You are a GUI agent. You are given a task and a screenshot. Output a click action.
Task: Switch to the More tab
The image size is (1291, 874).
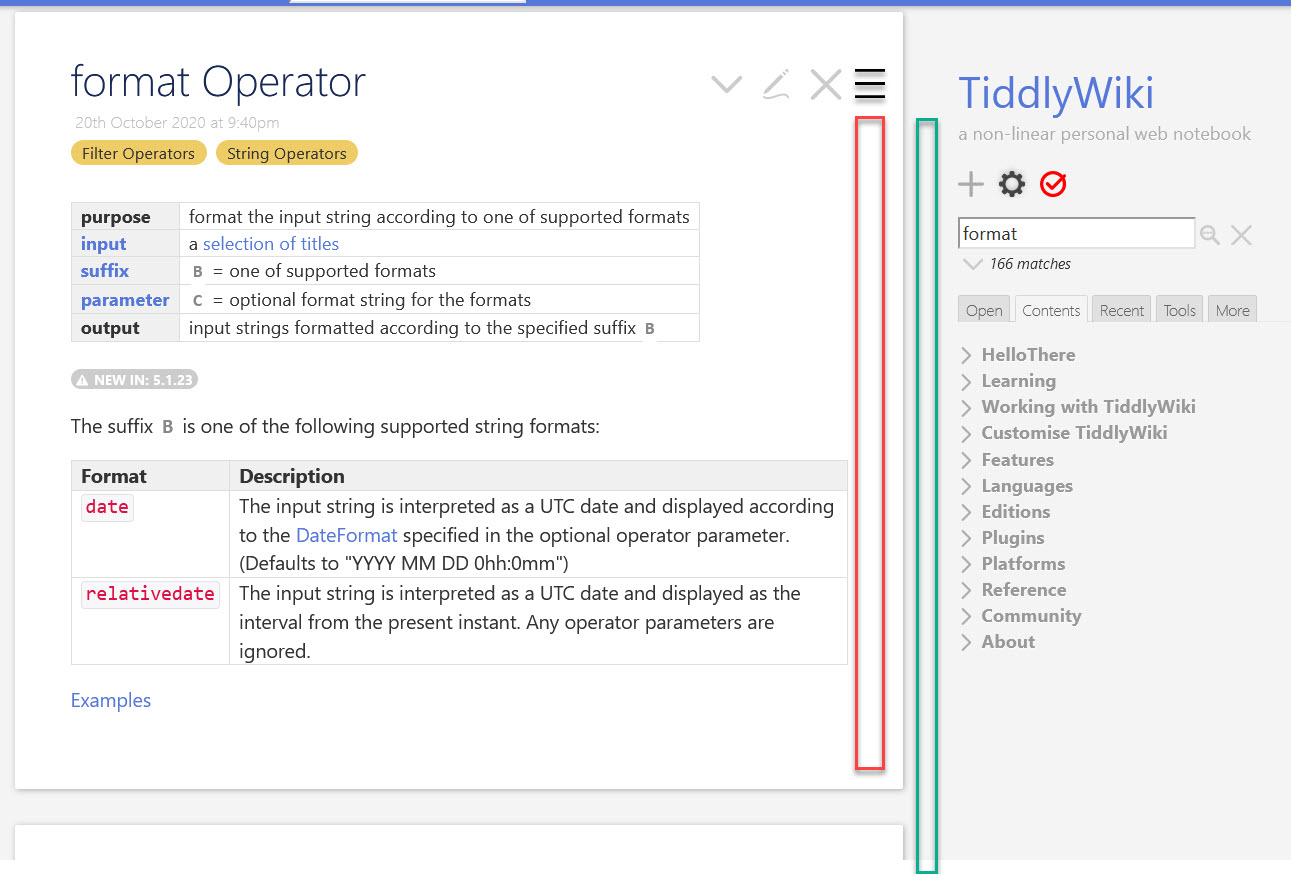(1232, 310)
